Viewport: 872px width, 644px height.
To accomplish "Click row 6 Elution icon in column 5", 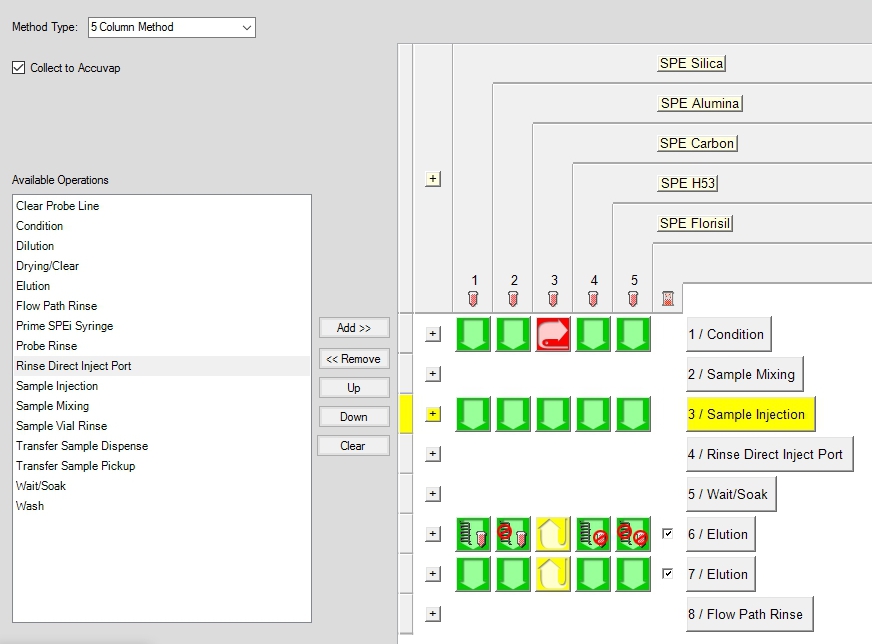I will coord(633,534).
